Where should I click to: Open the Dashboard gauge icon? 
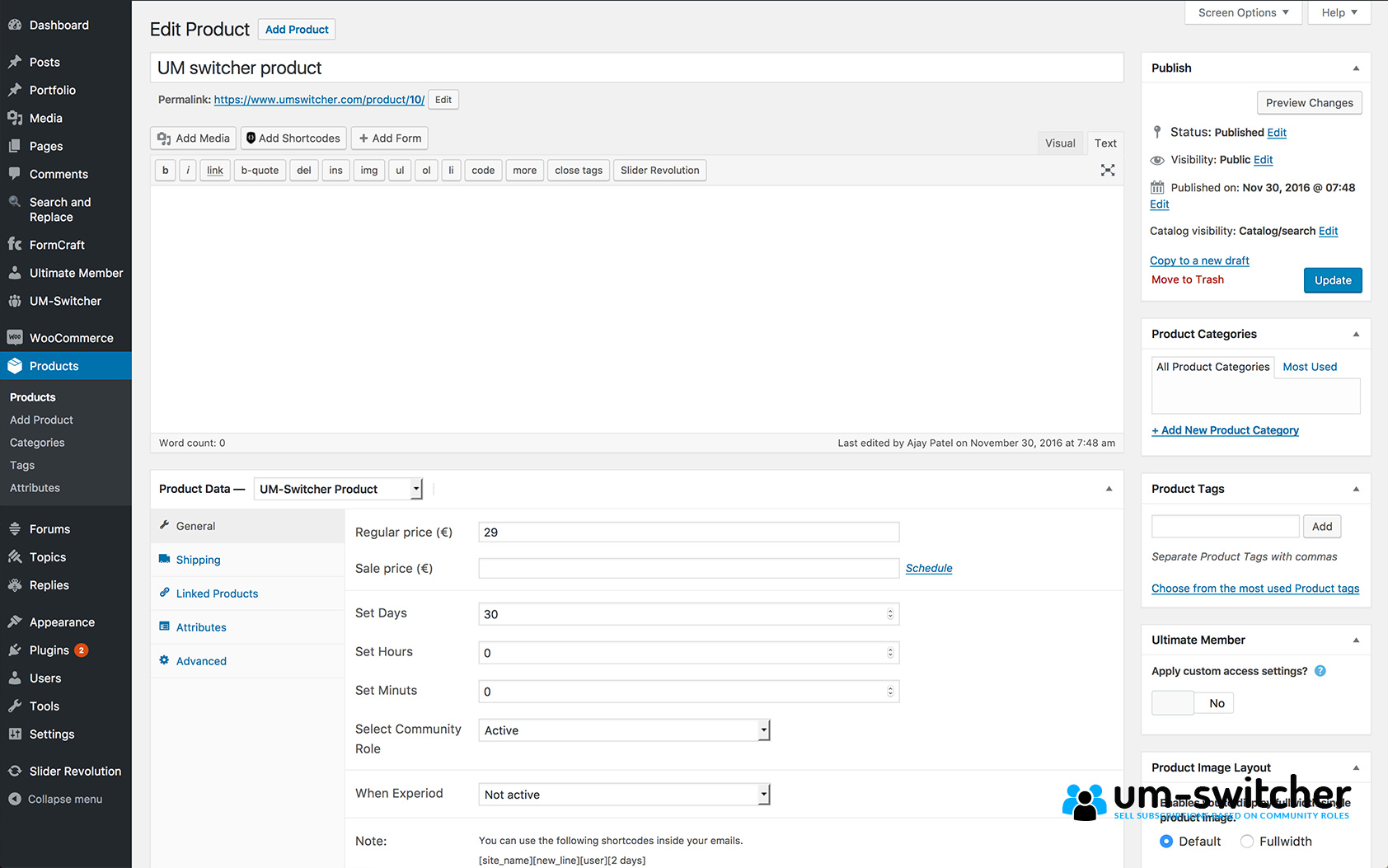tap(15, 26)
